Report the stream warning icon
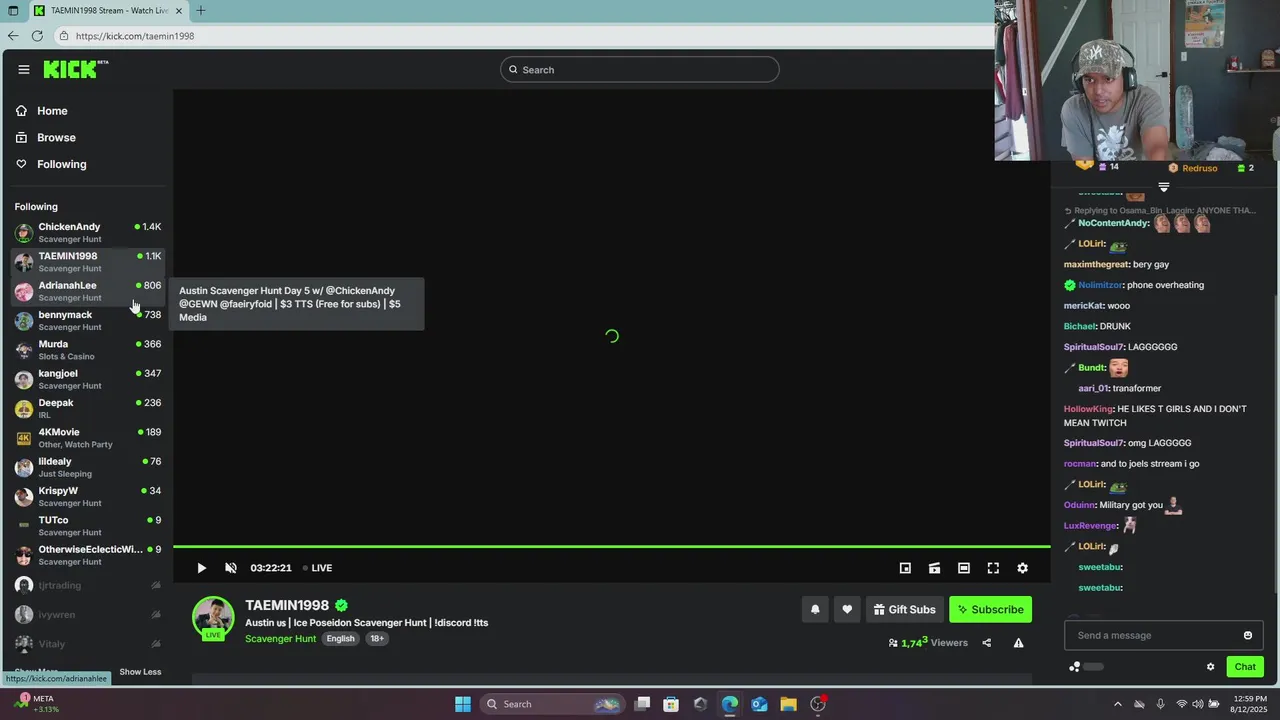This screenshot has width=1280, height=720. pyautogui.click(x=1018, y=643)
